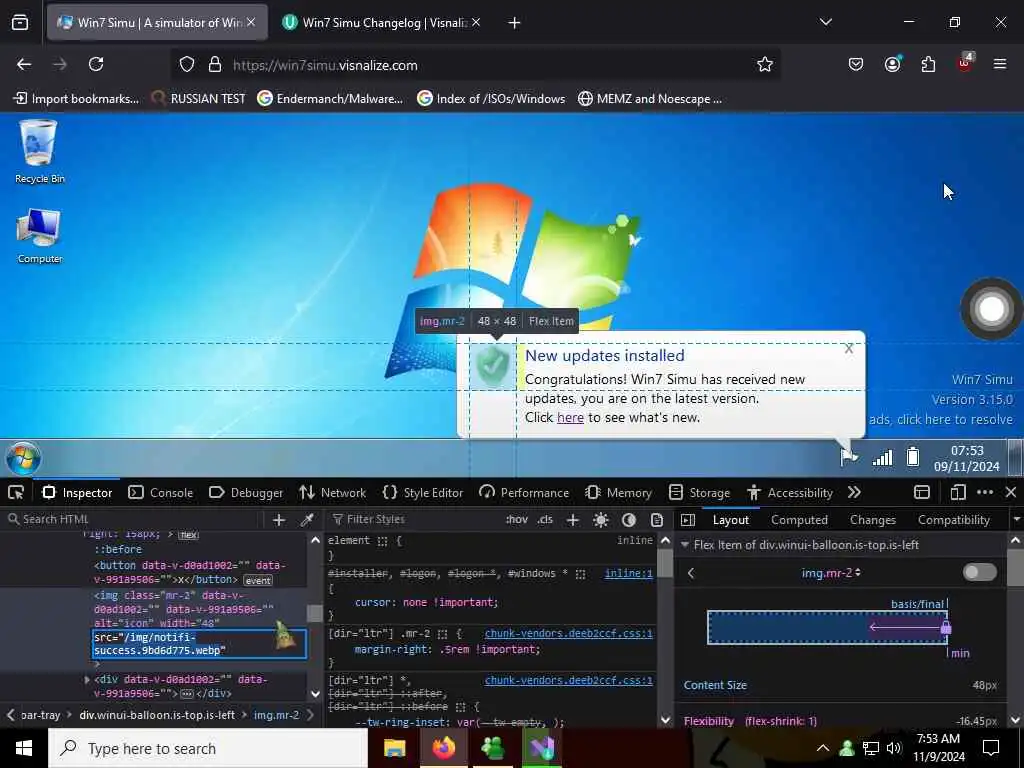This screenshot has width=1024, height=768.
Task: Follow the 'here' link in the balloon
Action: (x=570, y=417)
